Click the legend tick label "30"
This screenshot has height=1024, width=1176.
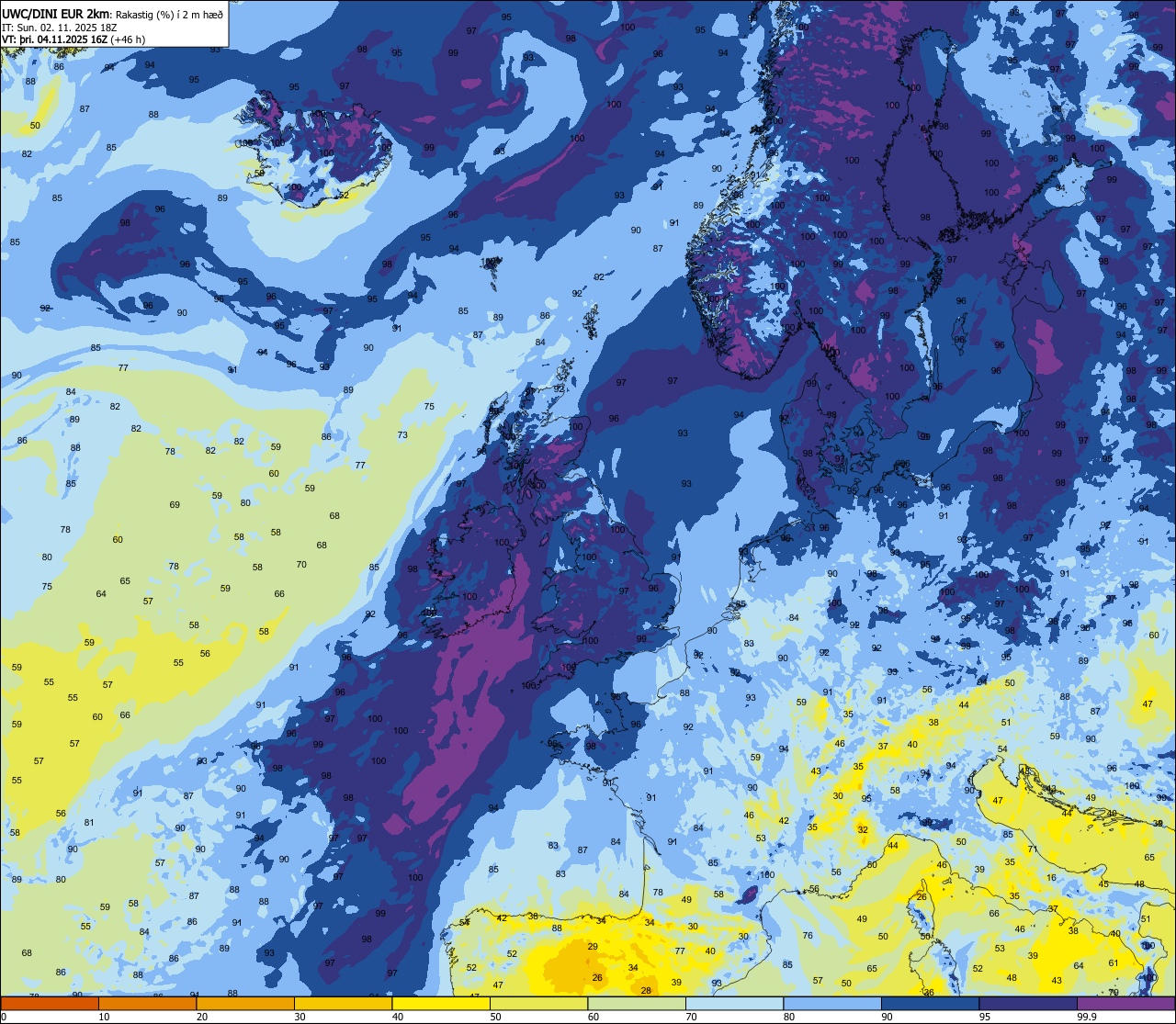point(300,1017)
